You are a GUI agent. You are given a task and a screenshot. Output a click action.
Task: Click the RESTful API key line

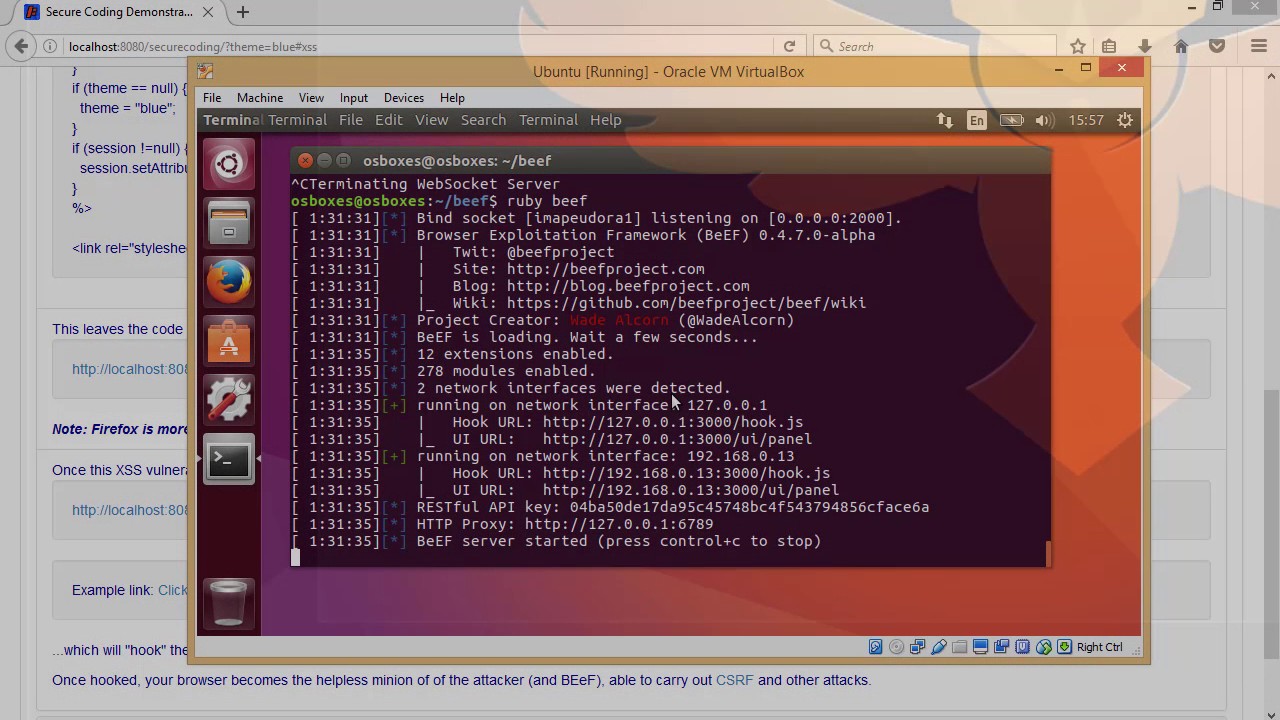pos(610,507)
